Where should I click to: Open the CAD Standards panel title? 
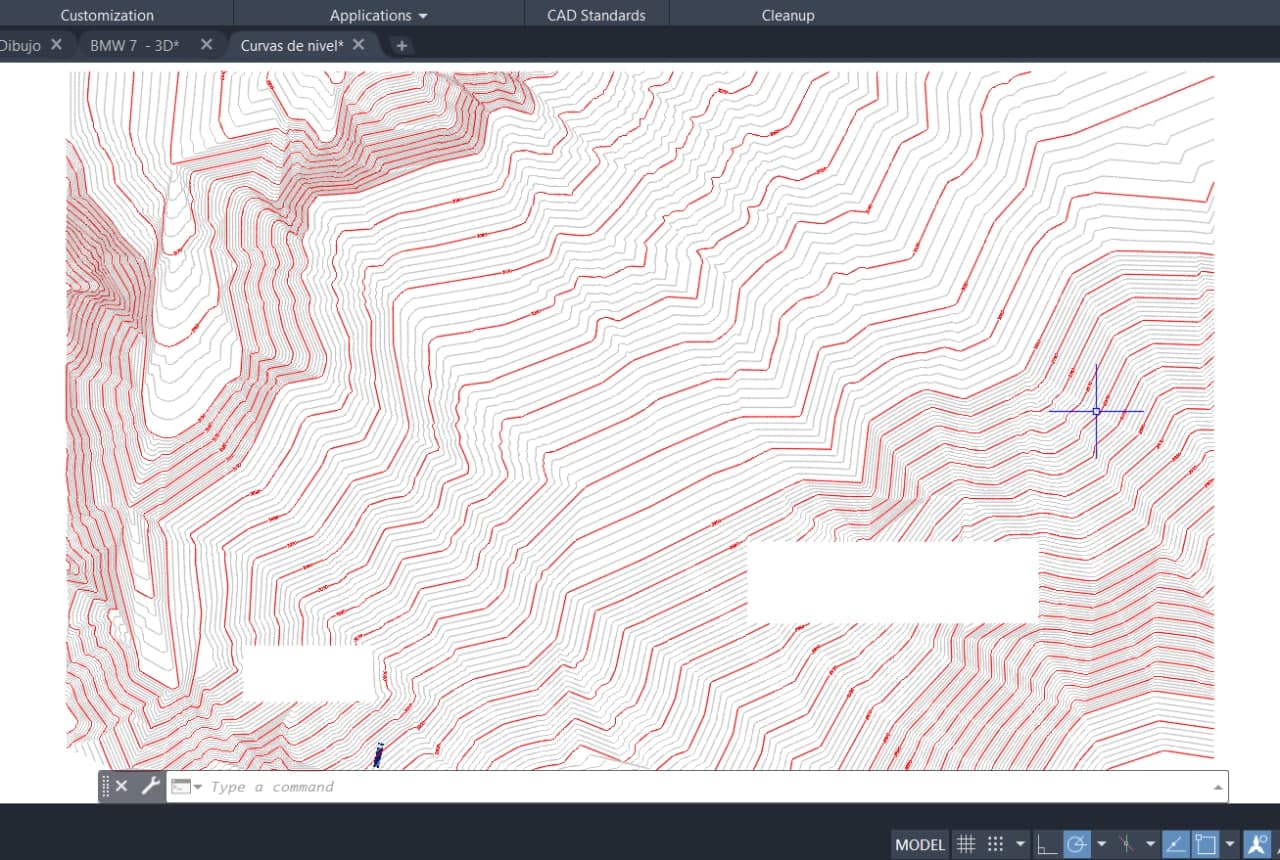pyautogui.click(x=596, y=15)
